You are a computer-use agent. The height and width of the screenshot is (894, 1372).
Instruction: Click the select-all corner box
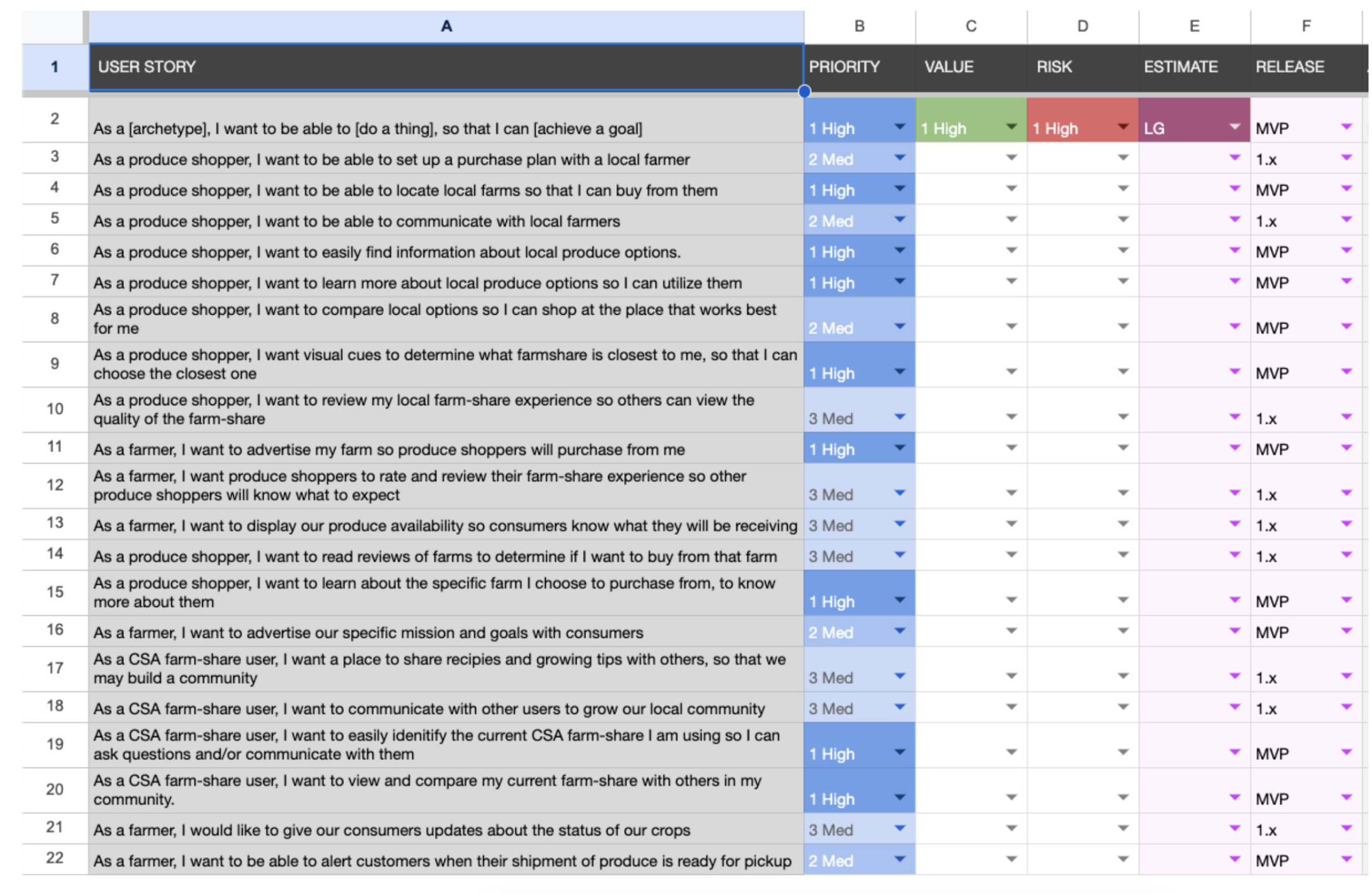tap(55, 27)
